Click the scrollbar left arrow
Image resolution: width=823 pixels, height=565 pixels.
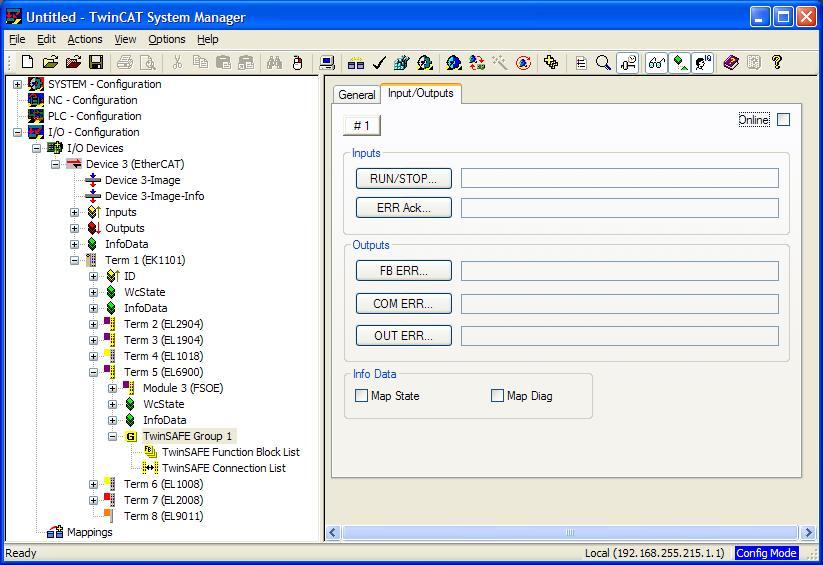[x=333, y=532]
